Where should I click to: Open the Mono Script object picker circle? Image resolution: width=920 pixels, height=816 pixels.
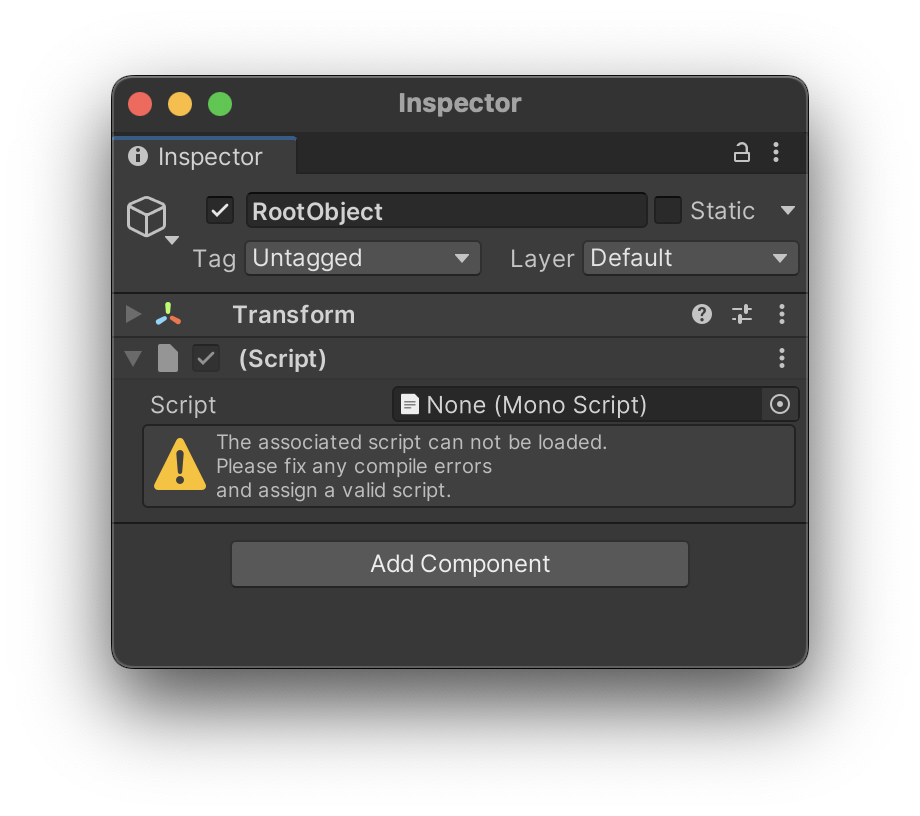tap(779, 404)
